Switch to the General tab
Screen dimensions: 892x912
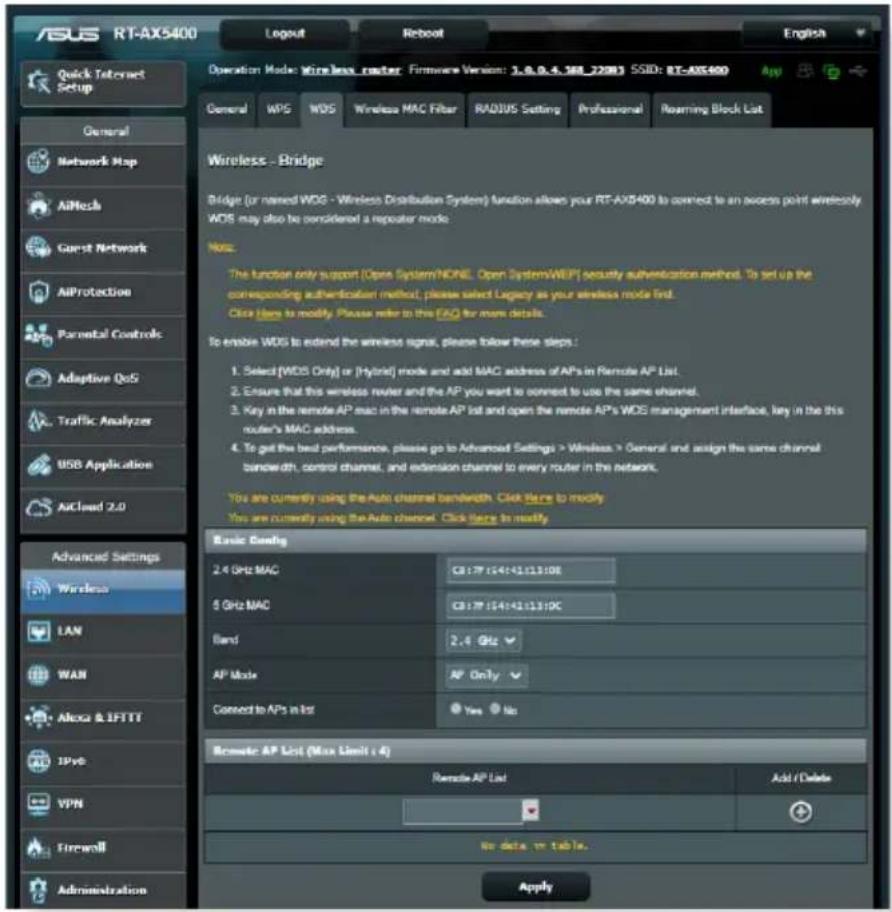coord(227,109)
